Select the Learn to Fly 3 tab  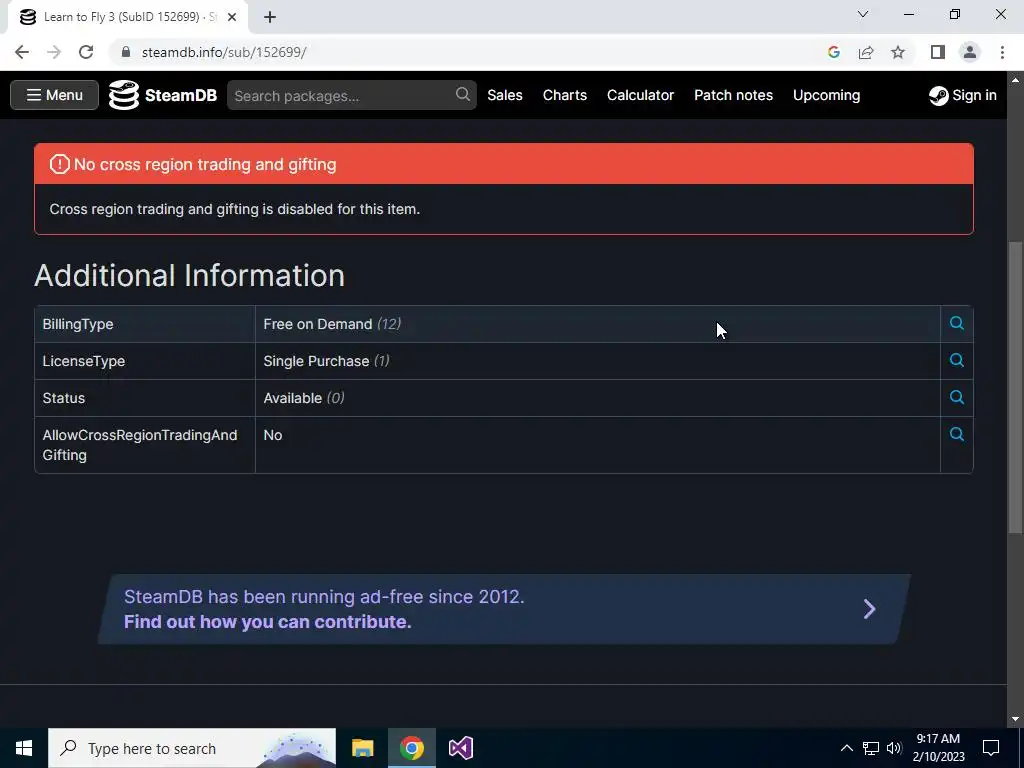click(x=128, y=18)
